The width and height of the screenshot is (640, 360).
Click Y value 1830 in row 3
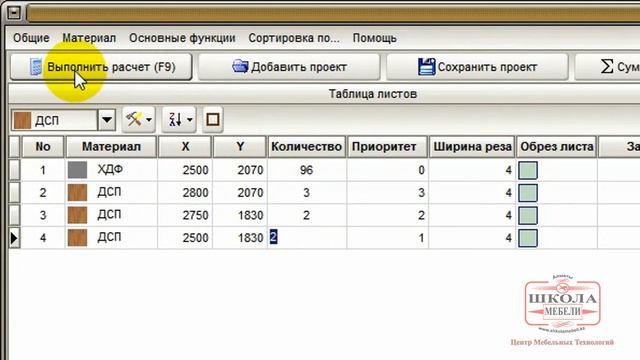(240, 215)
